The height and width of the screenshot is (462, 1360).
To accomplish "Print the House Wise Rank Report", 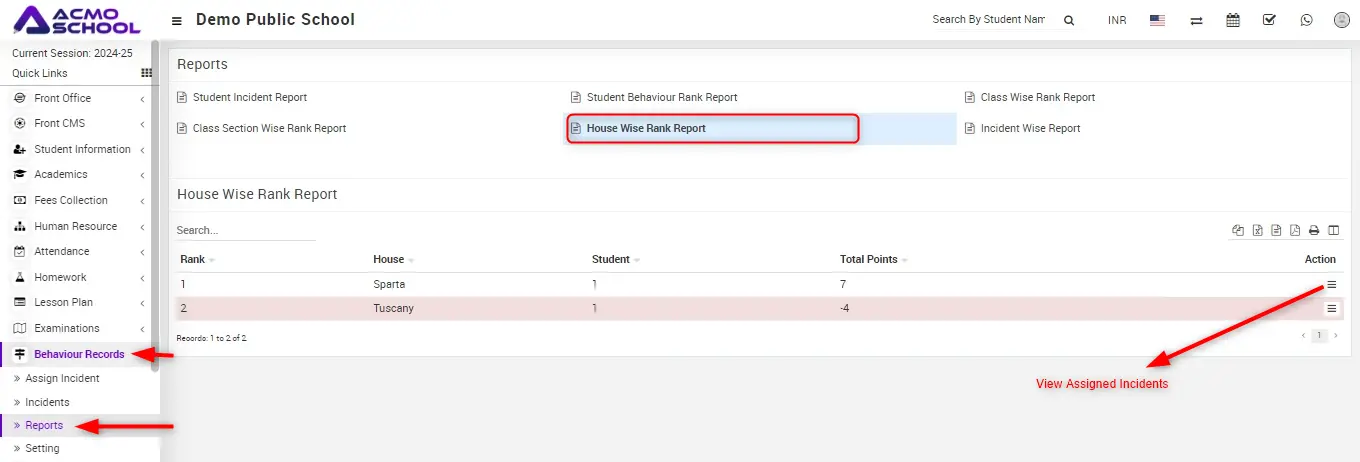I will click(1314, 231).
